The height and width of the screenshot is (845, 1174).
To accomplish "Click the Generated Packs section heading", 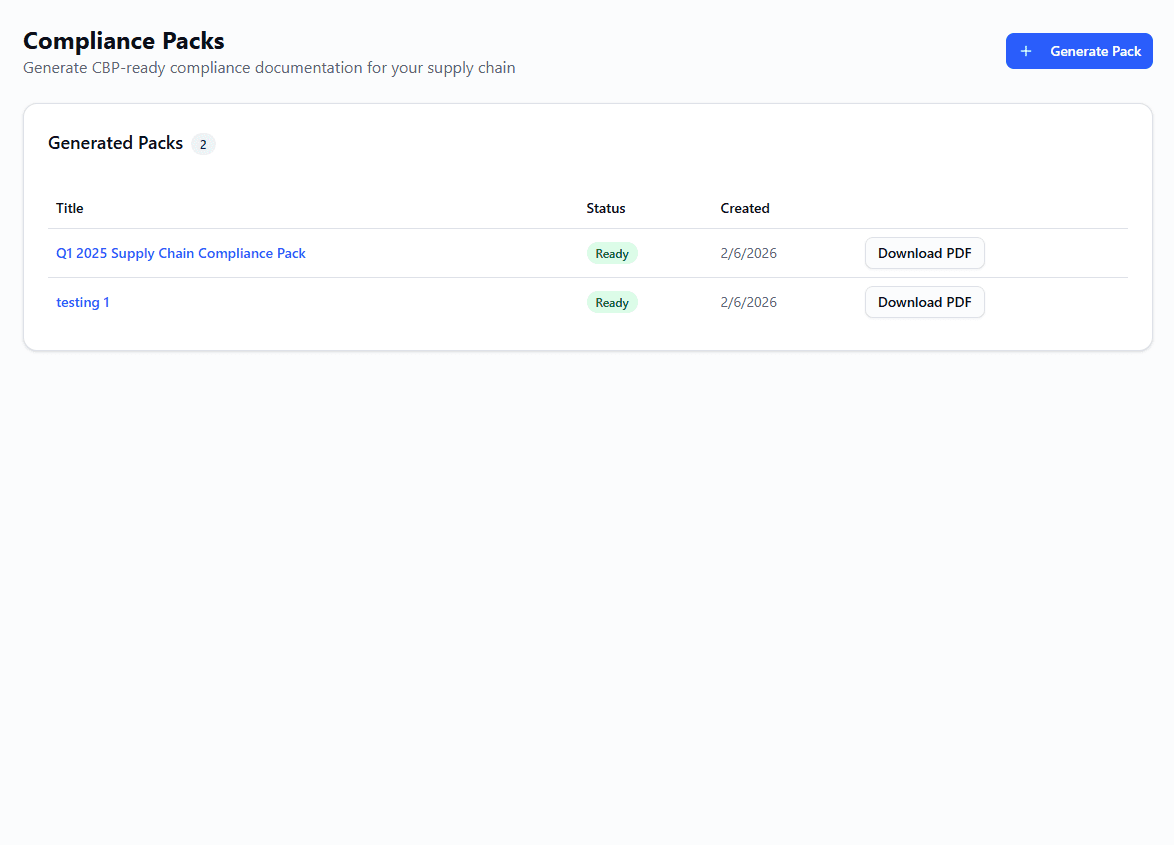I will point(115,143).
